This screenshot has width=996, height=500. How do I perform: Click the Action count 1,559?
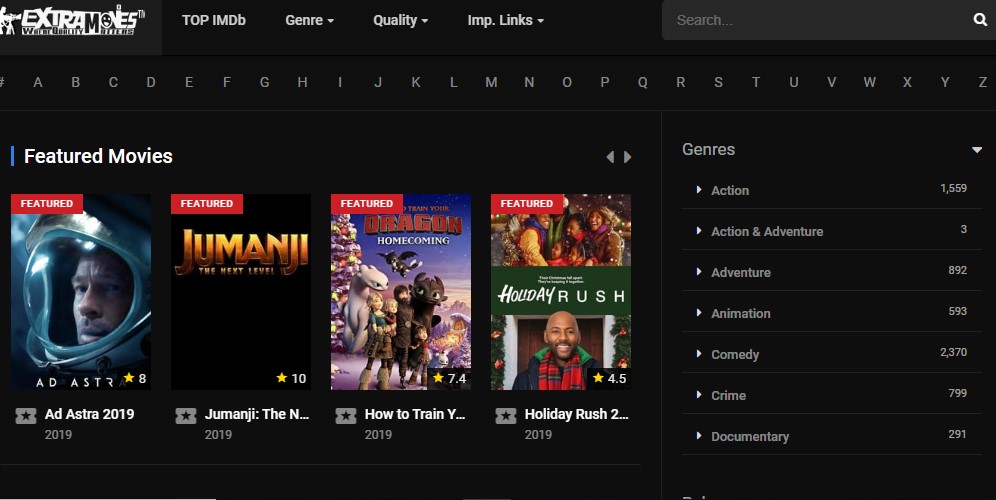pos(953,188)
